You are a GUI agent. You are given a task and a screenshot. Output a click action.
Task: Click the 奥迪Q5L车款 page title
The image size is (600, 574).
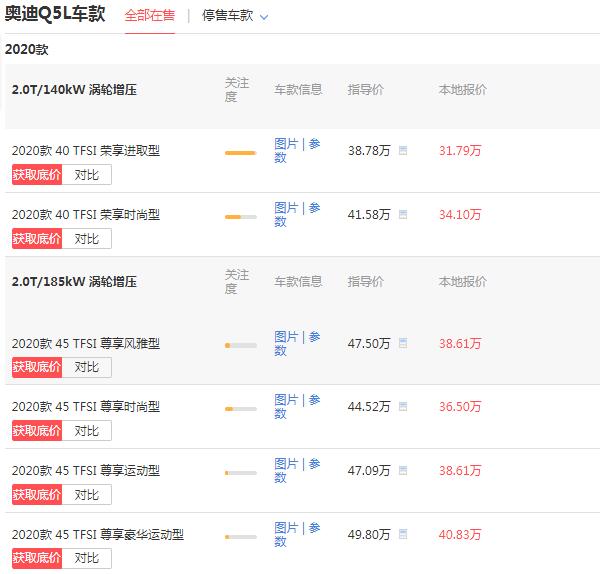[55, 14]
